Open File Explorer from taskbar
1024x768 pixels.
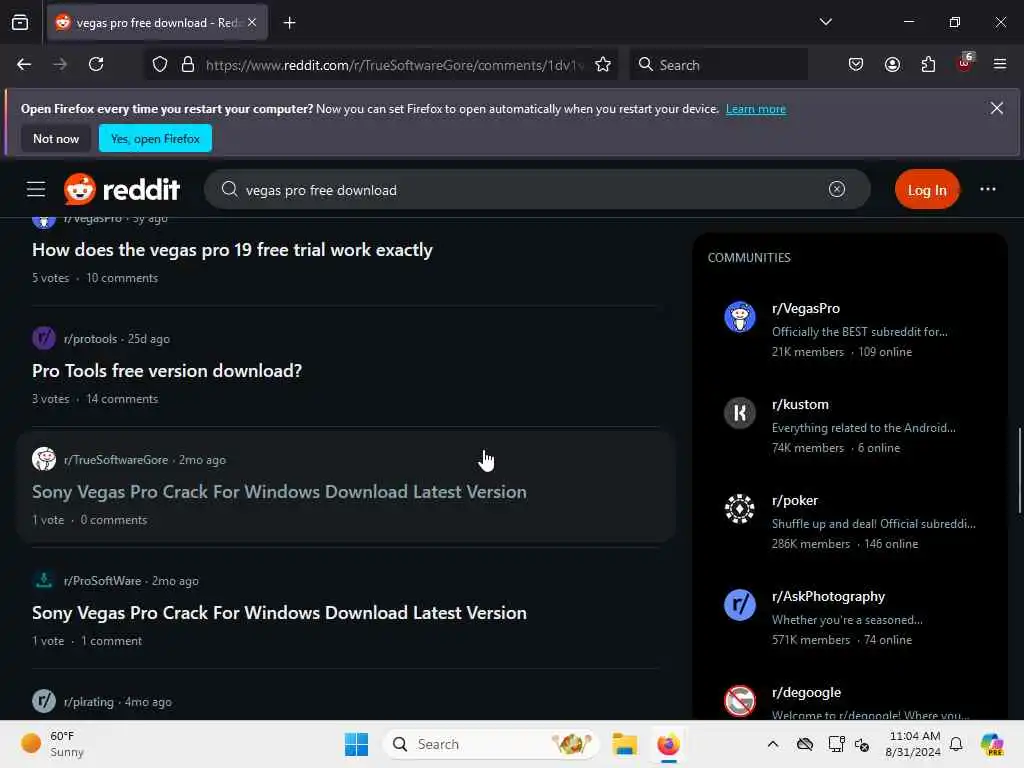pos(624,744)
